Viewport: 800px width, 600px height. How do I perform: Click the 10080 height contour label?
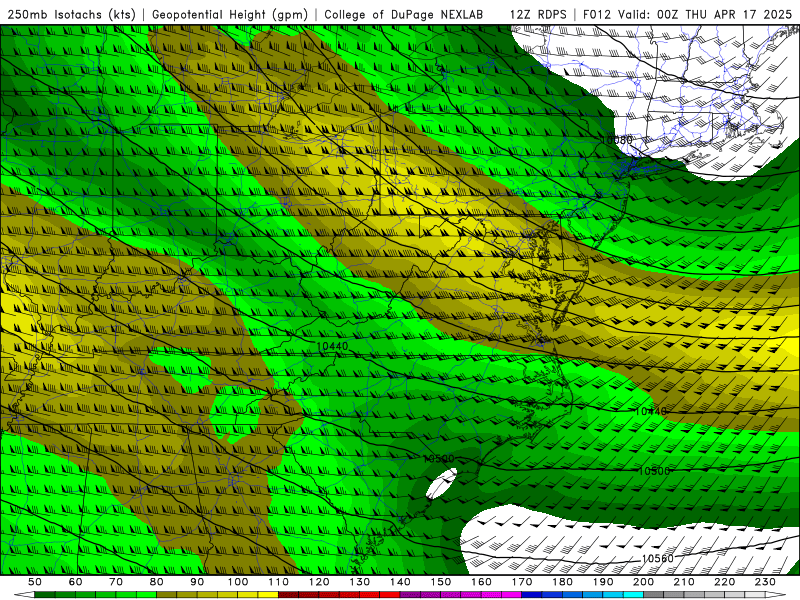click(x=616, y=140)
